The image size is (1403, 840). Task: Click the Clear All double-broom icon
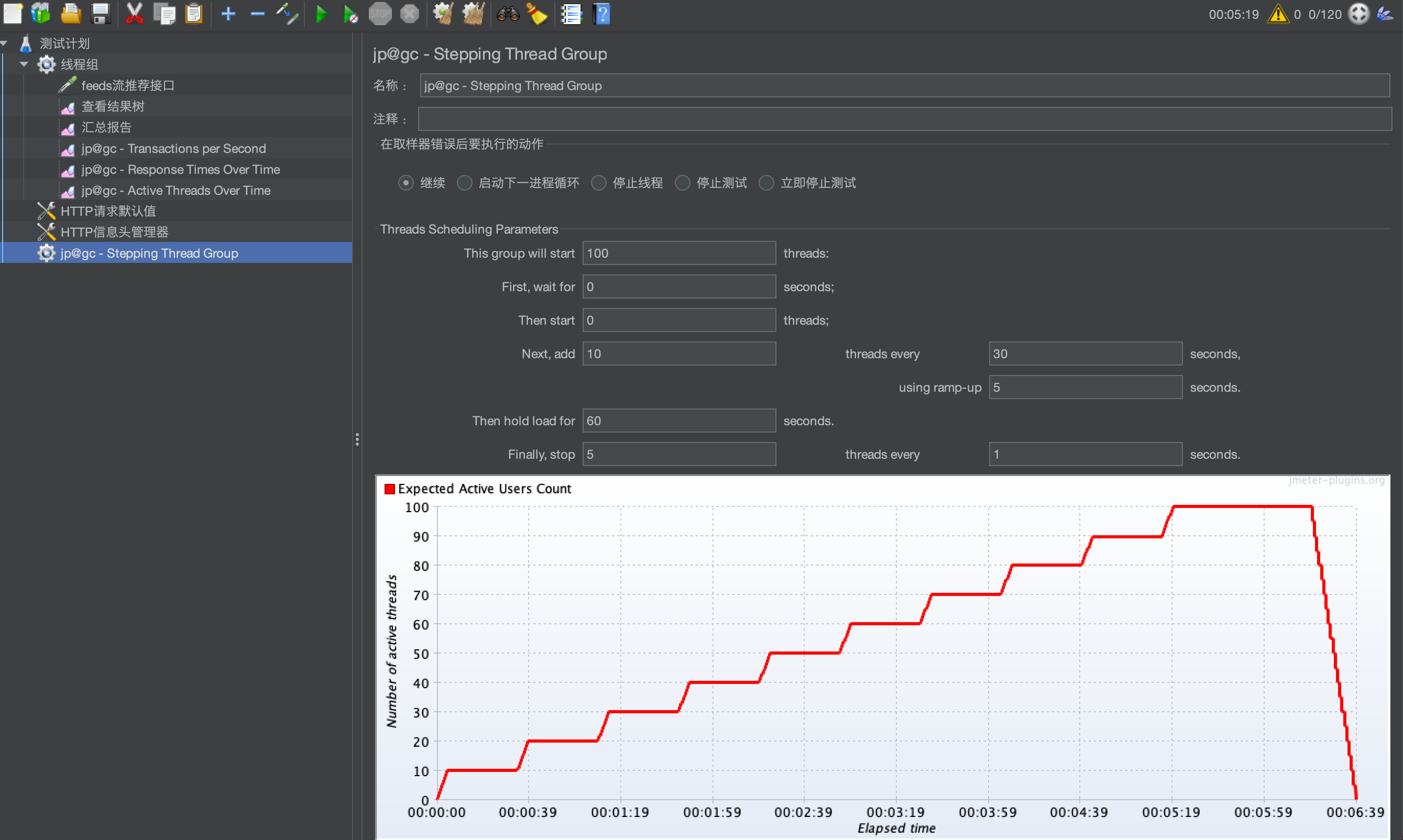pyautogui.click(x=473, y=14)
